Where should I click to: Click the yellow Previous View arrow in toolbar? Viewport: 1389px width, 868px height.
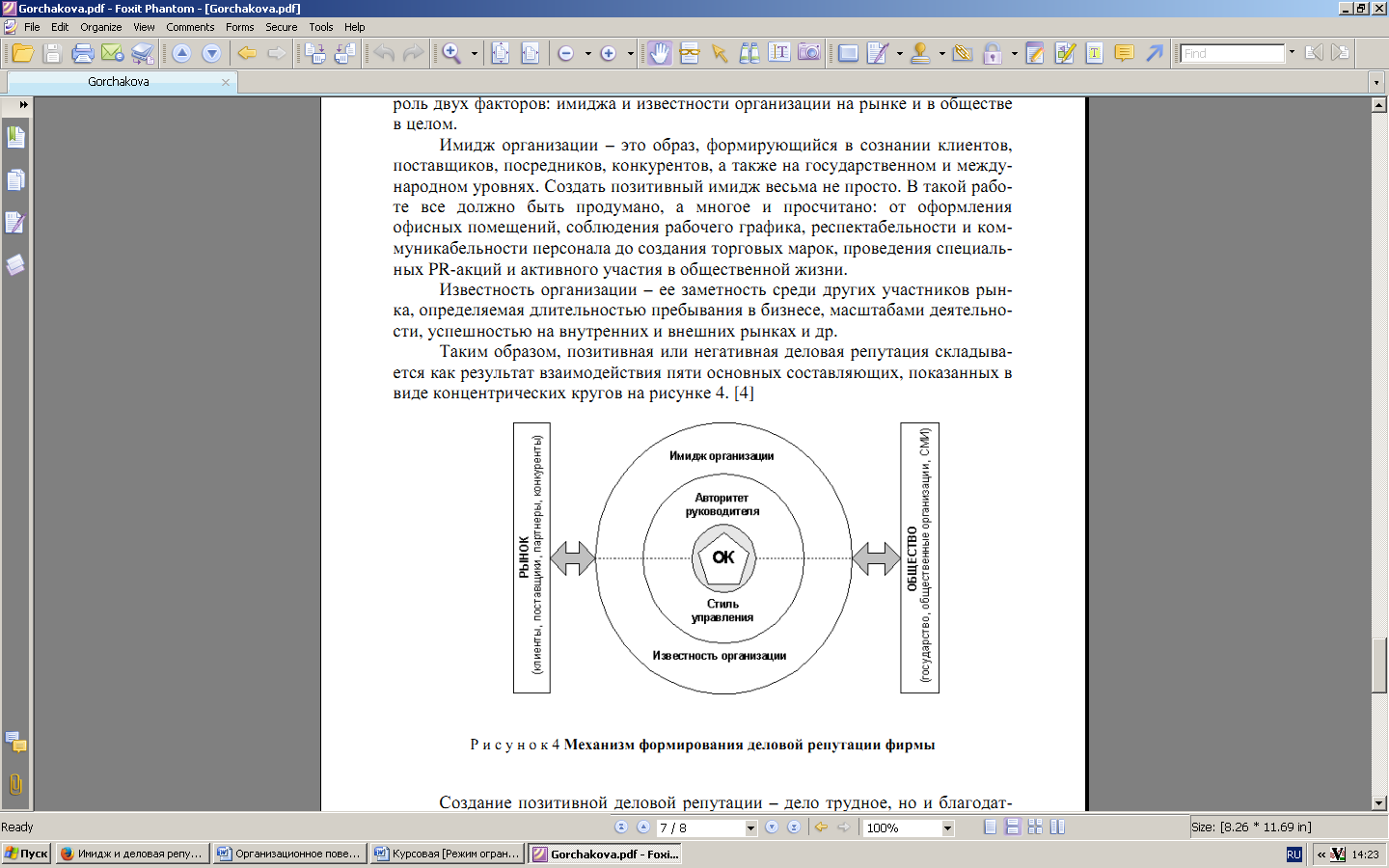[x=247, y=53]
